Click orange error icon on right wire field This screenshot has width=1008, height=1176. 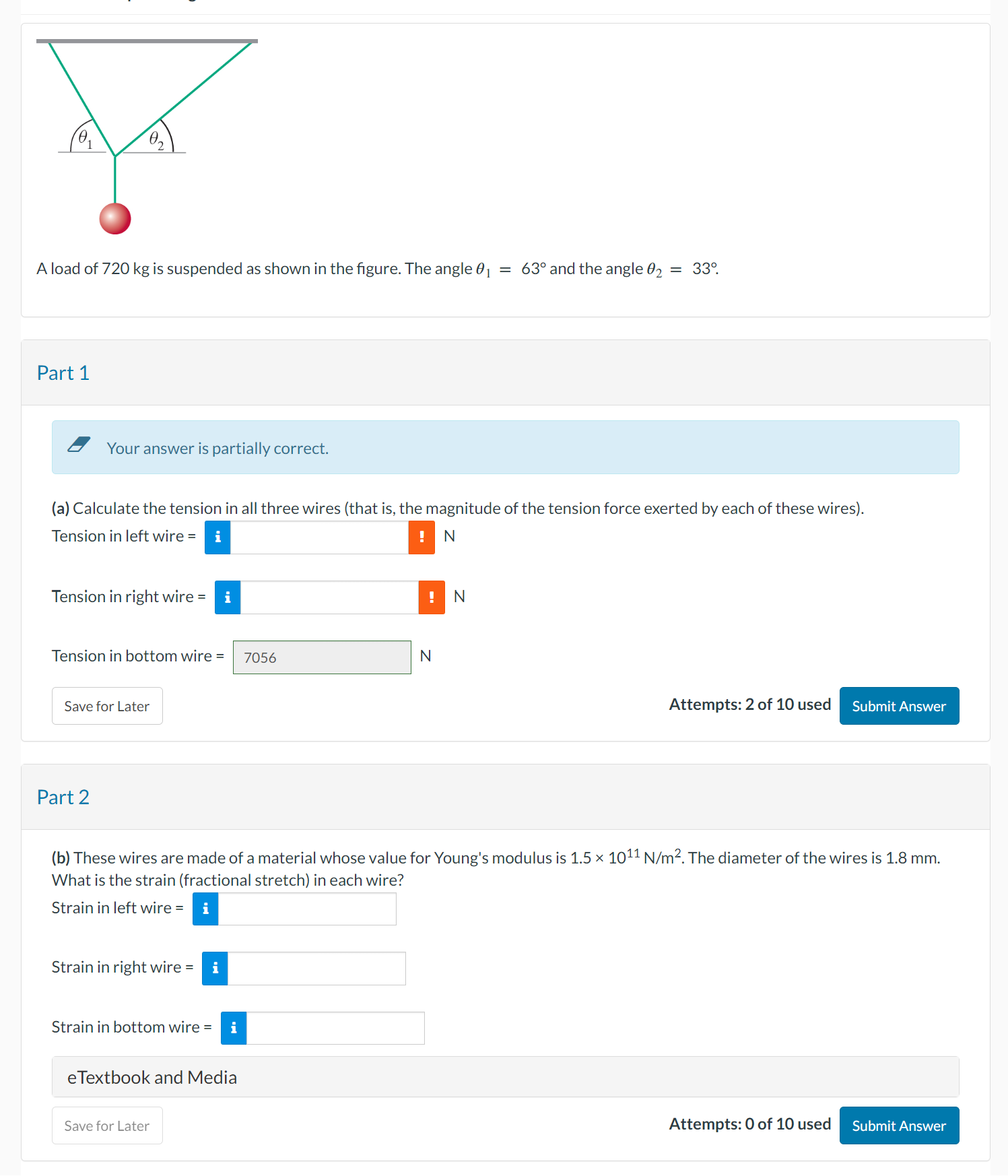(432, 597)
